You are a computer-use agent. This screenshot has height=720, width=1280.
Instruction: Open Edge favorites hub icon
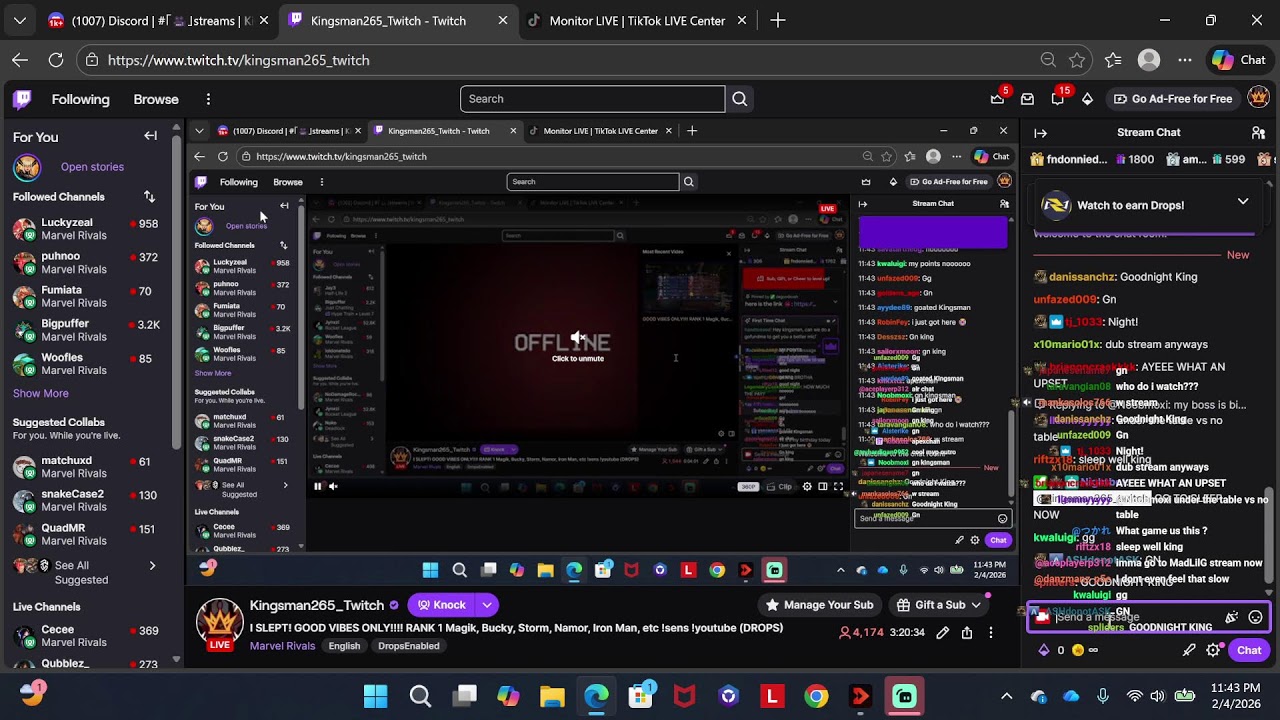click(1113, 60)
